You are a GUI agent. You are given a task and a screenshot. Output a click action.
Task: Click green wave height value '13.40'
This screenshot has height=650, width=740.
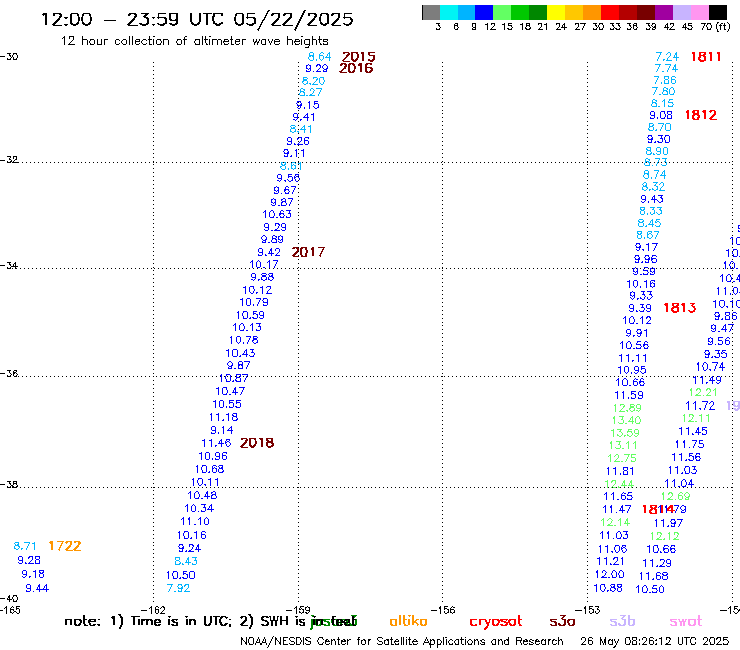tap(627, 420)
